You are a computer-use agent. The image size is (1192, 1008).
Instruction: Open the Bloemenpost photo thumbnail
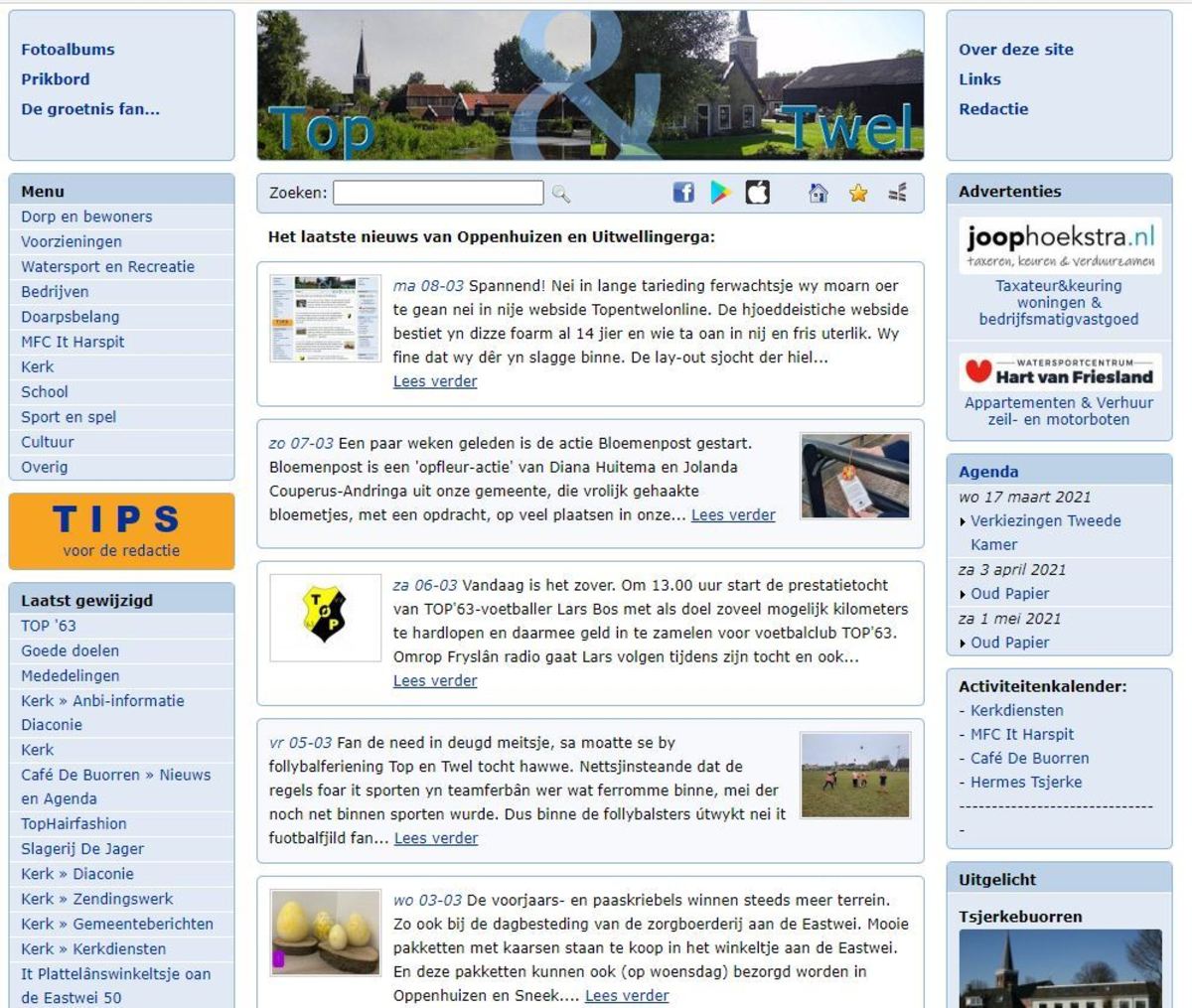point(855,476)
